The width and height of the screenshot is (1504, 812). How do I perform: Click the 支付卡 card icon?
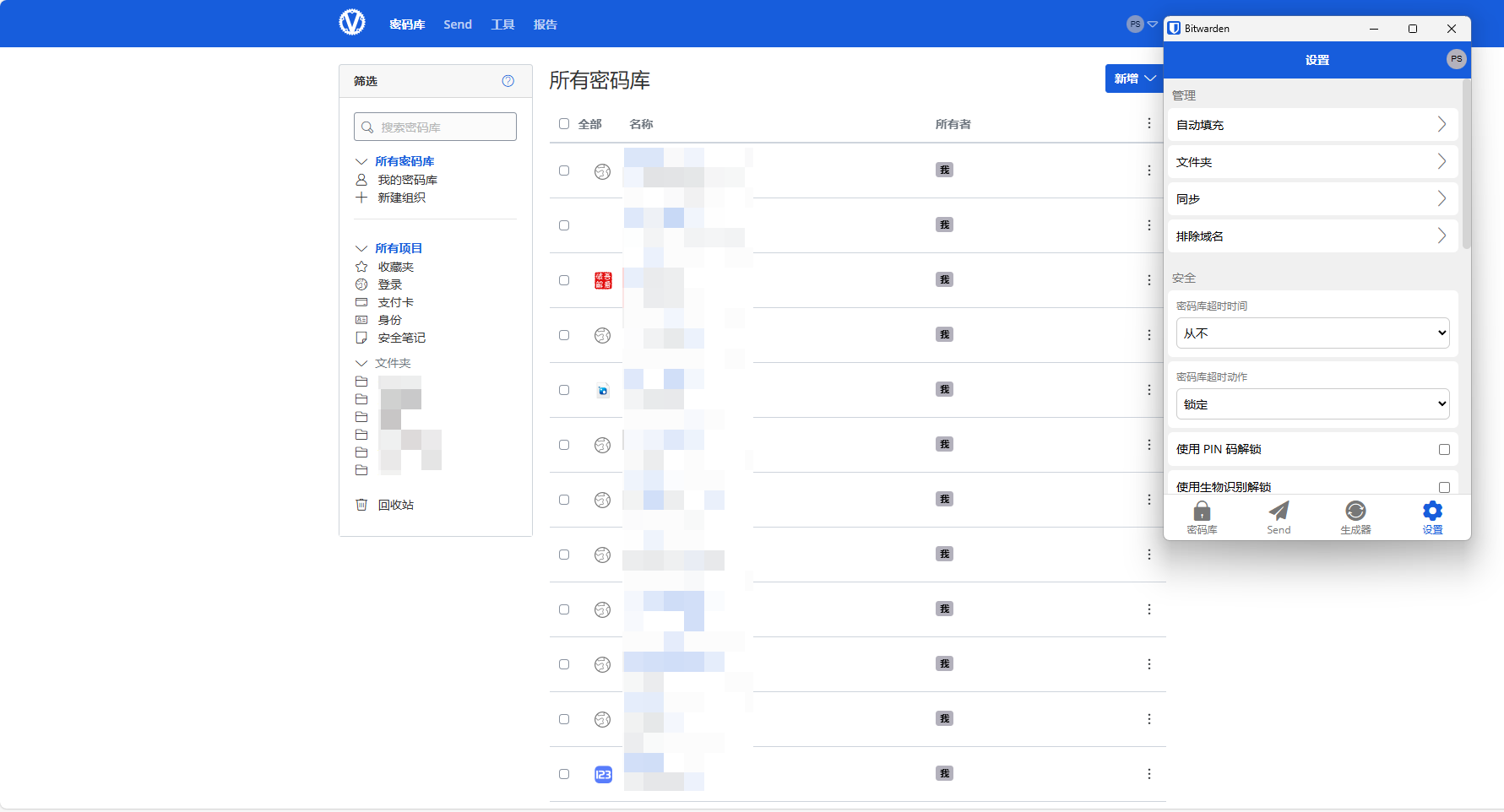click(361, 302)
